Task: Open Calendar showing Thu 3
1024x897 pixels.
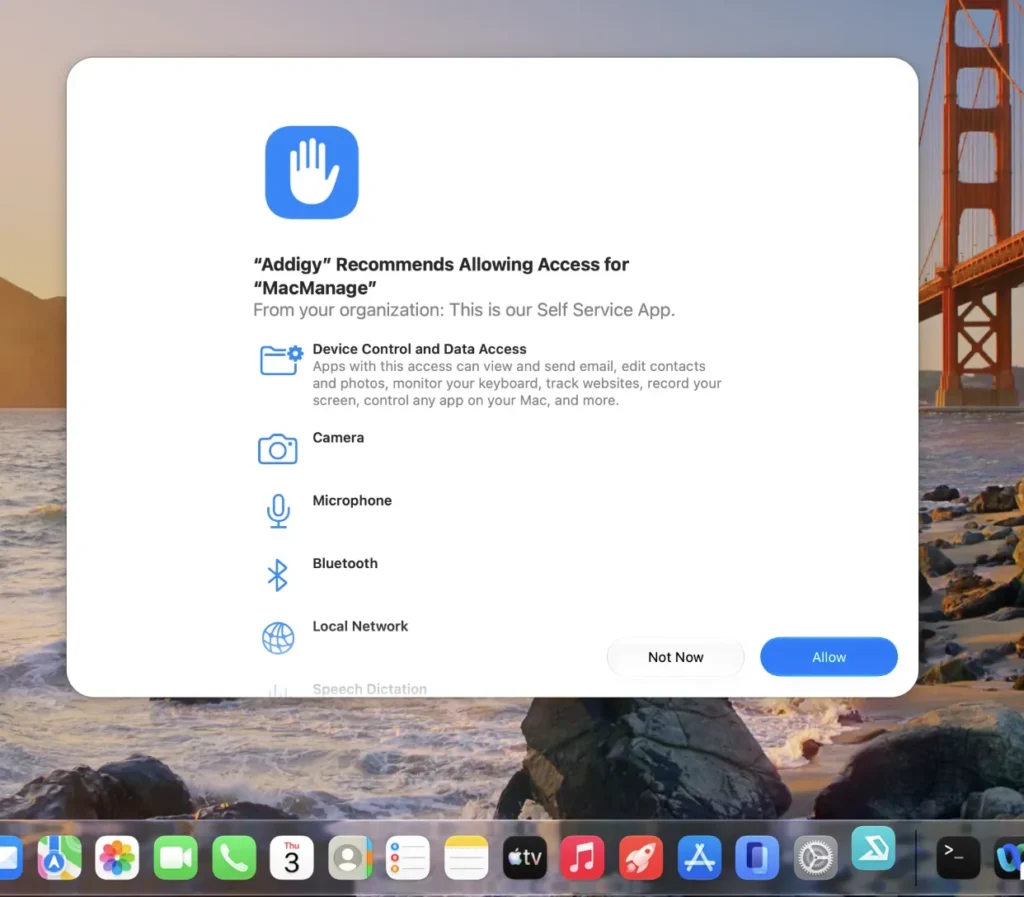Action: [x=291, y=857]
